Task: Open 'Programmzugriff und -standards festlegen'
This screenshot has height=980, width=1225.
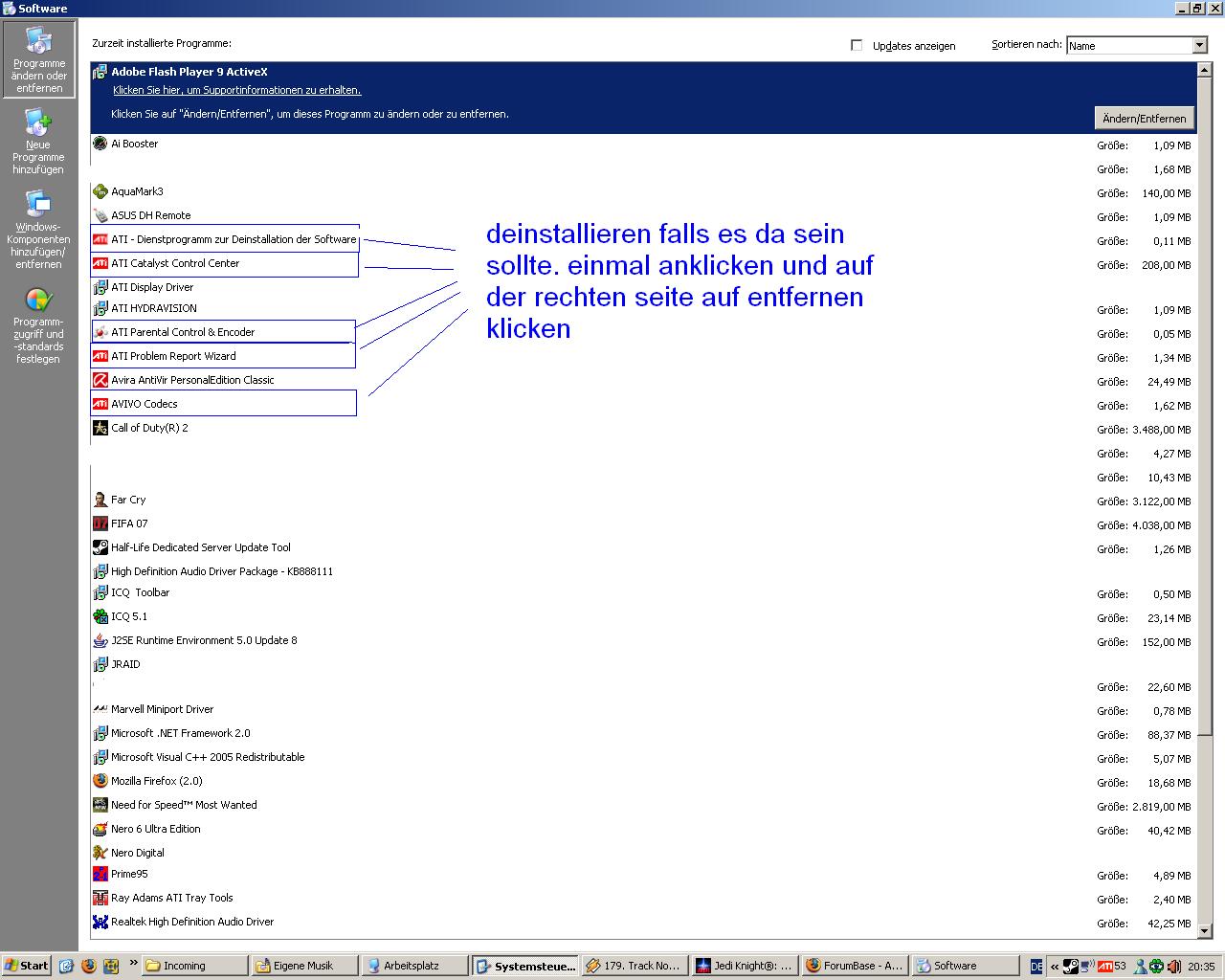Action: [38, 325]
